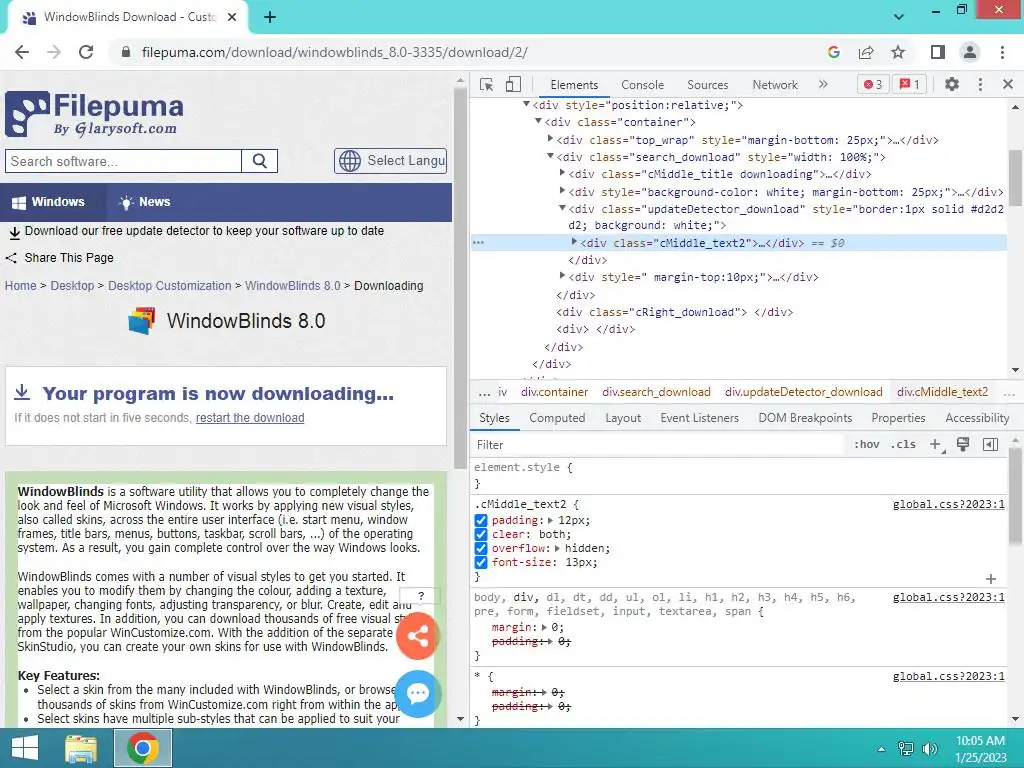Open the Chrome profile avatar

[970, 52]
